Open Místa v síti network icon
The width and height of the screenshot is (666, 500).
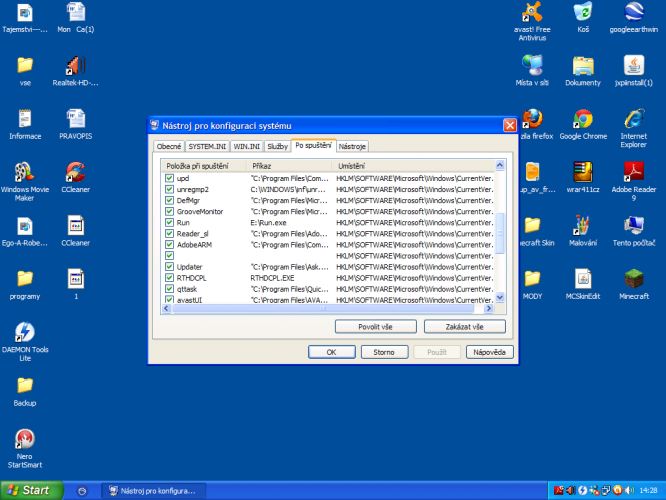pos(532,71)
